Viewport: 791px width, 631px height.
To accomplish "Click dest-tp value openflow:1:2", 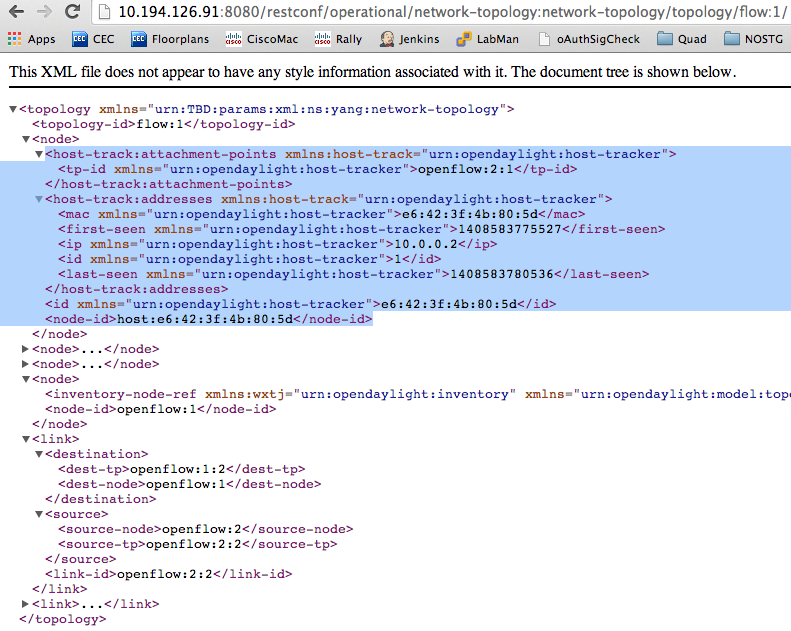I will pyautogui.click(x=178, y=469).
